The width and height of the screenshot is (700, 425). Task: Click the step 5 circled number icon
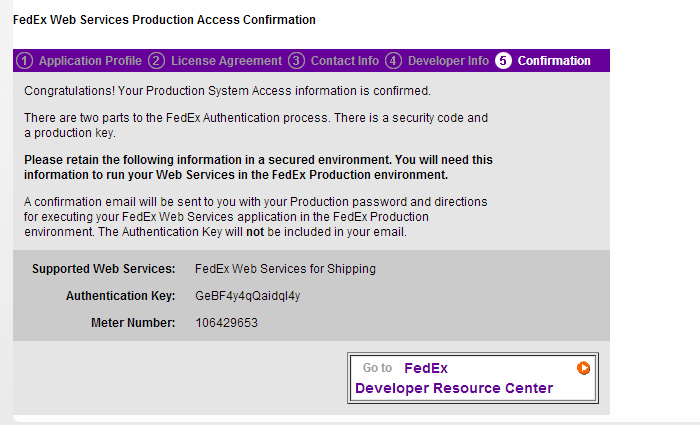503,61
